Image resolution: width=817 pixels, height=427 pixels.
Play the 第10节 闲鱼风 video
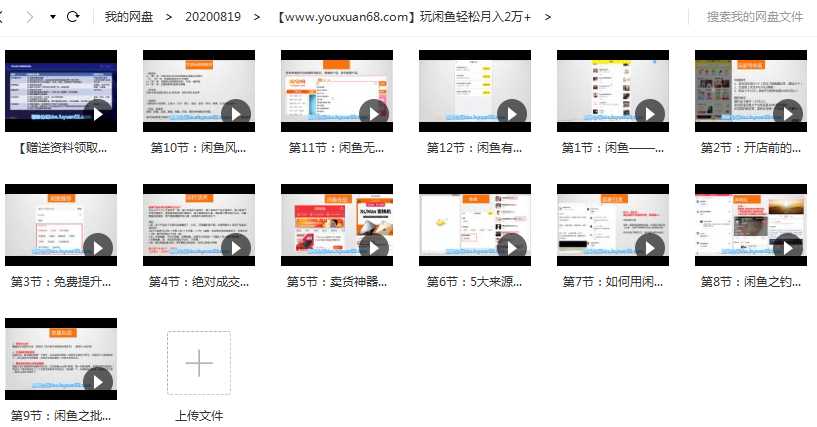coord(236,113)
